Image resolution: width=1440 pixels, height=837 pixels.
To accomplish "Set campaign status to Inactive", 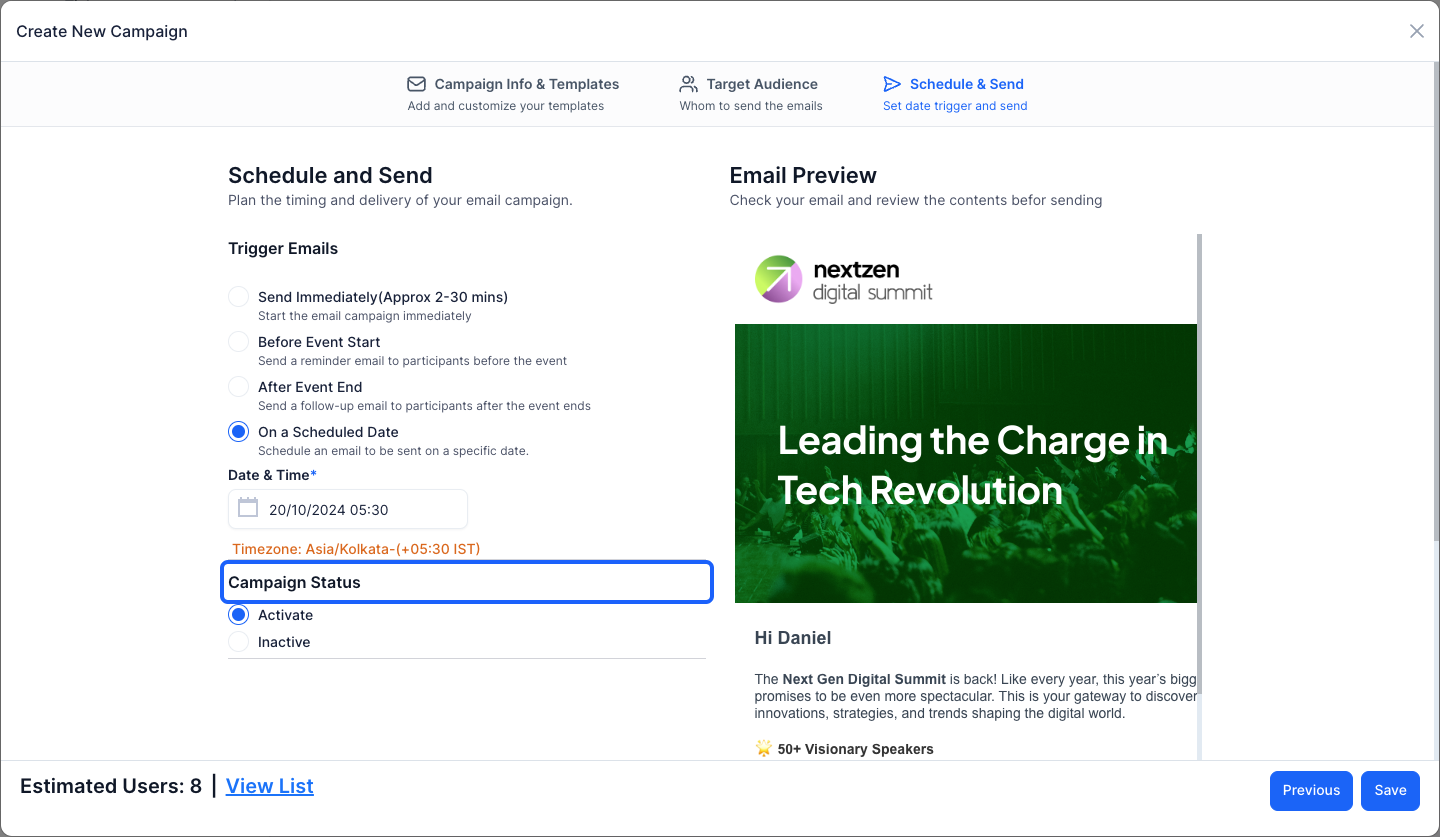I will (238, 642).
